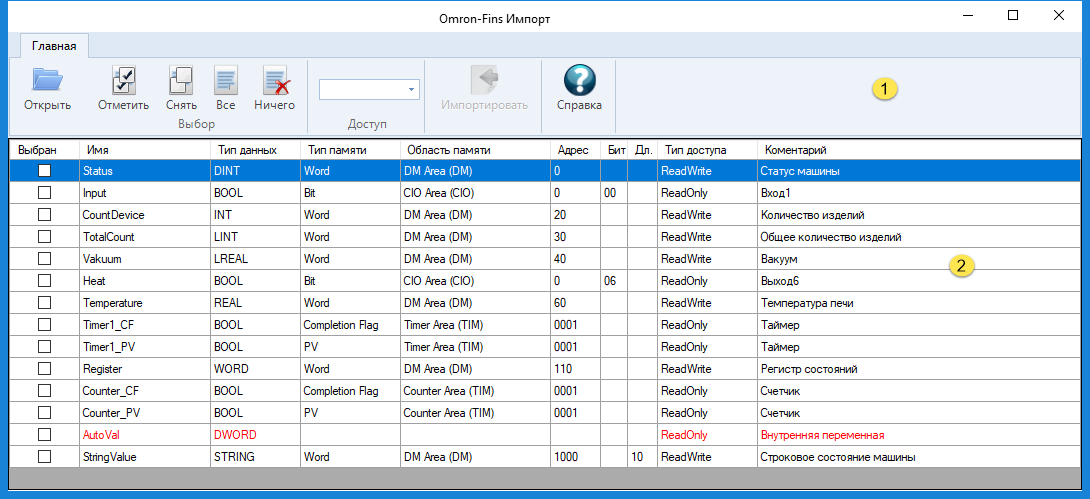
Task: Click the Импортировать arrow icon
Action: (484, 80)
